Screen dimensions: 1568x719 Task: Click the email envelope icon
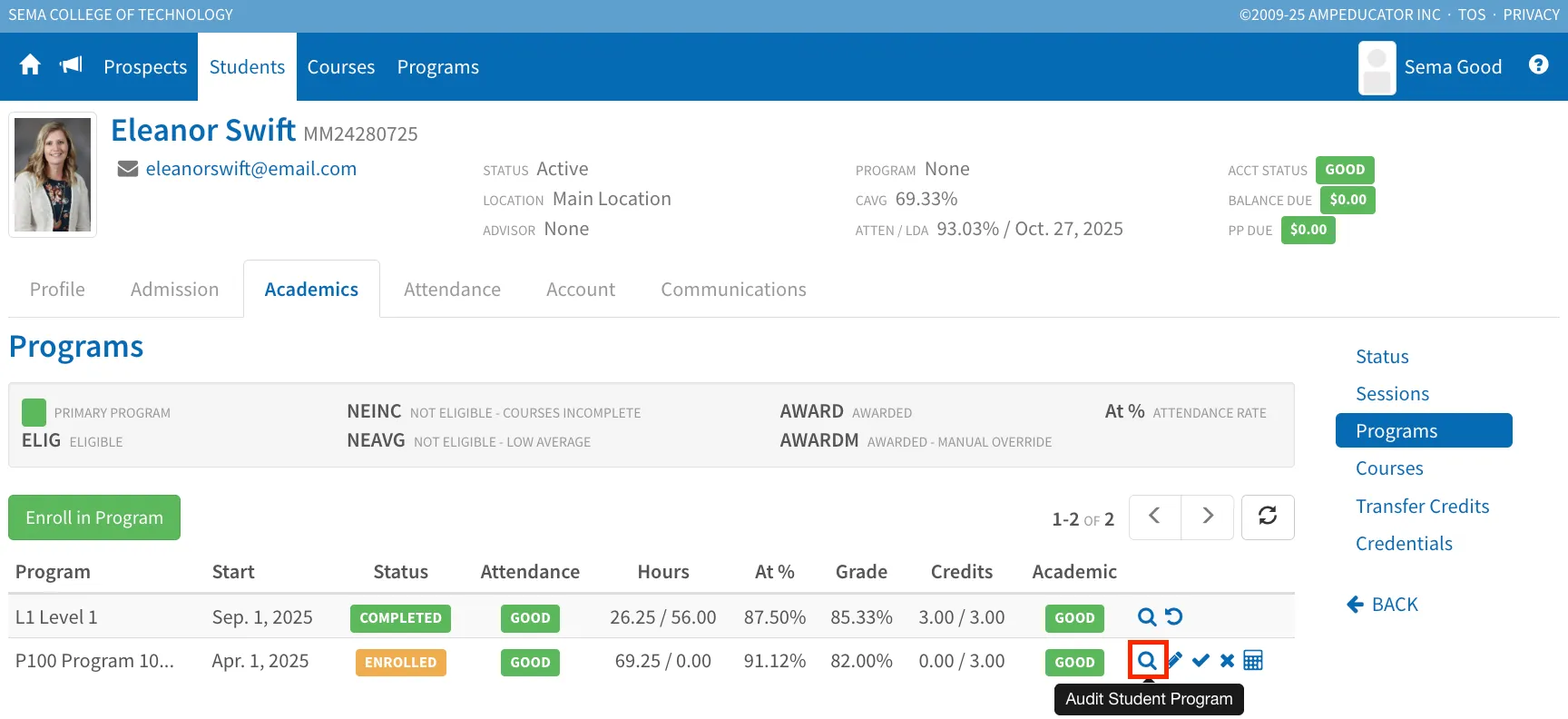pyautogui.click(x=128, y=169)
